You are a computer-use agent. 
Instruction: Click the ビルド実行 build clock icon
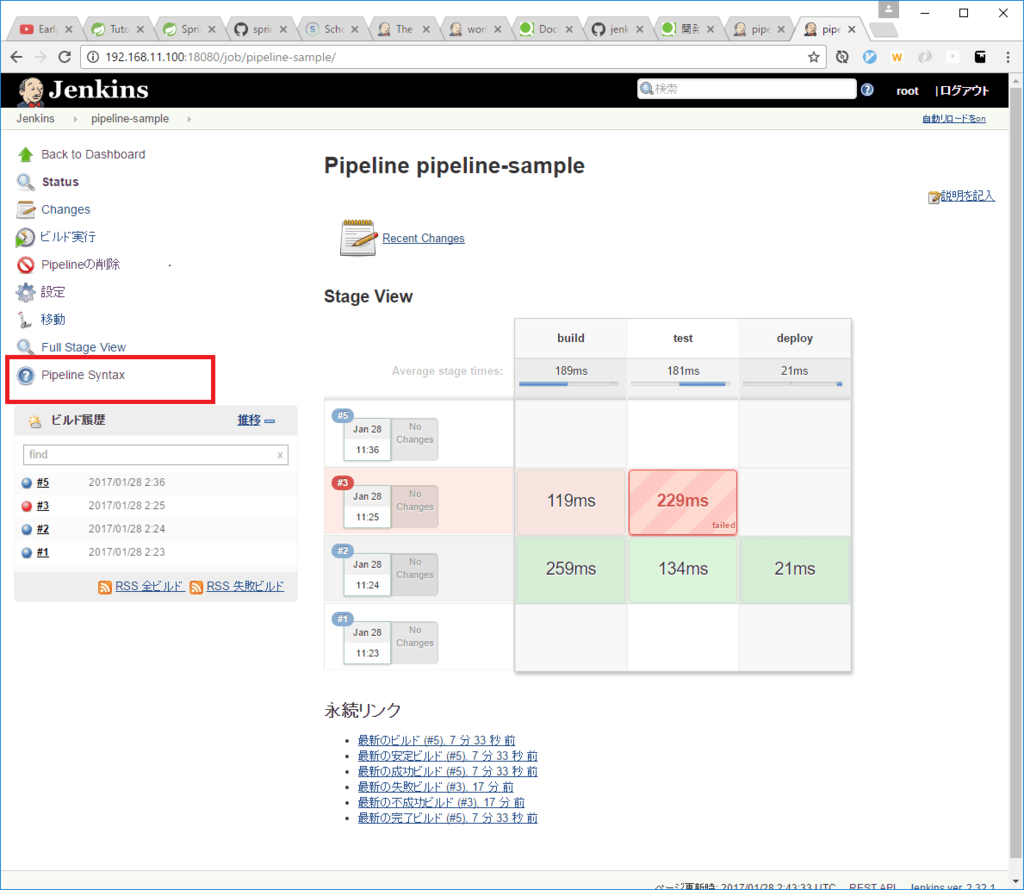tap(25, 238)
